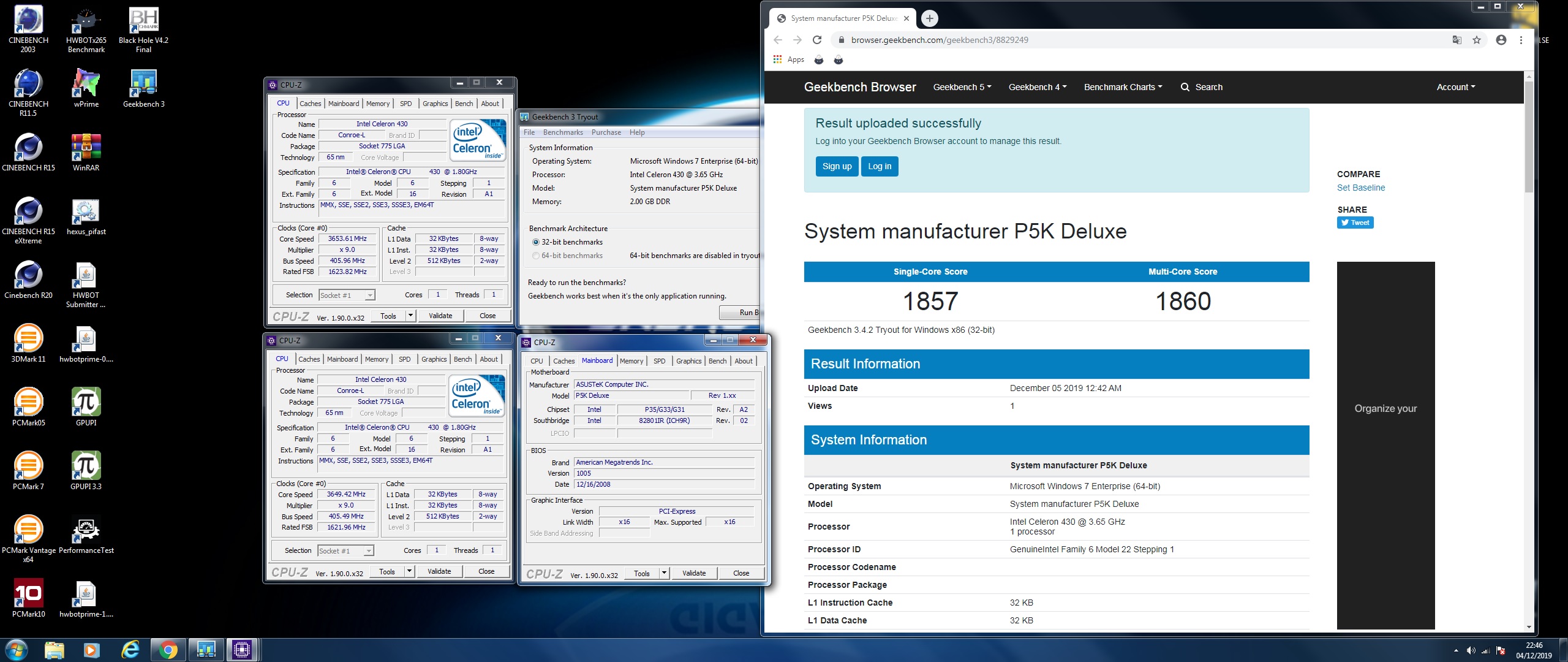1568x662 pixels.
Task: Open Windows Start button
Action: (x=16, y=650)
